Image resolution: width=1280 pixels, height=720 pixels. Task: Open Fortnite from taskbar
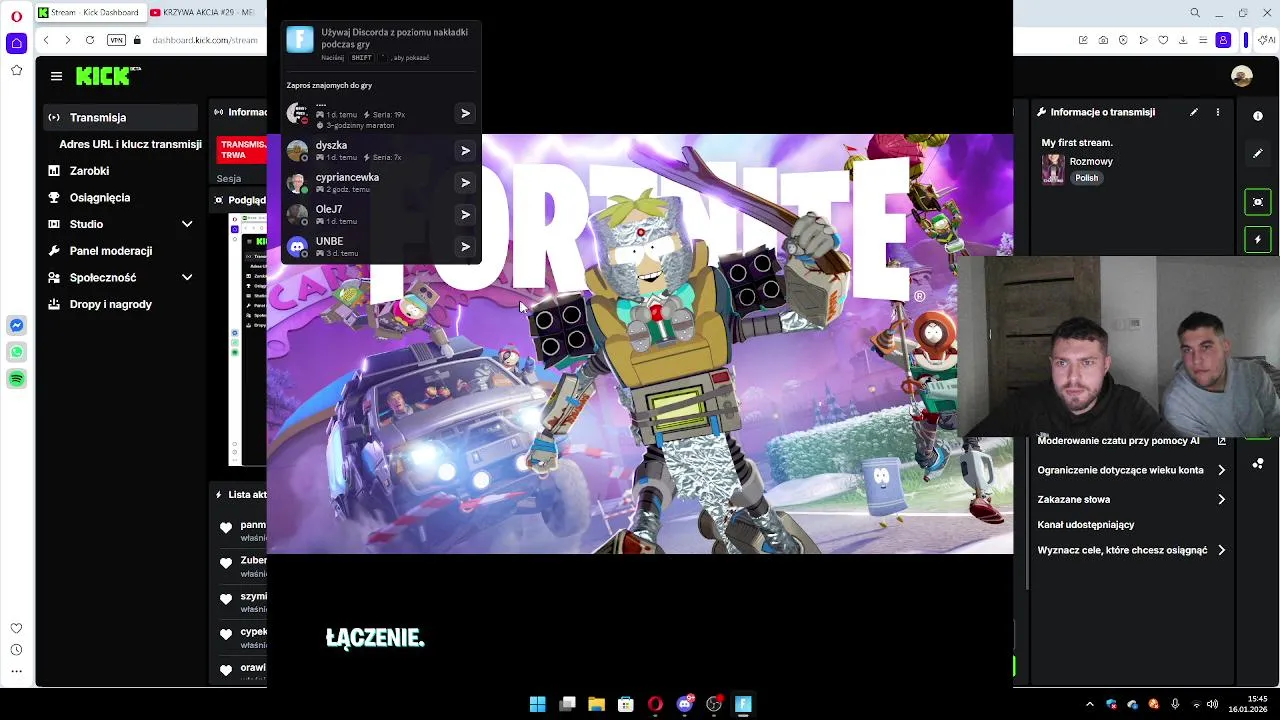pos(743,704)
